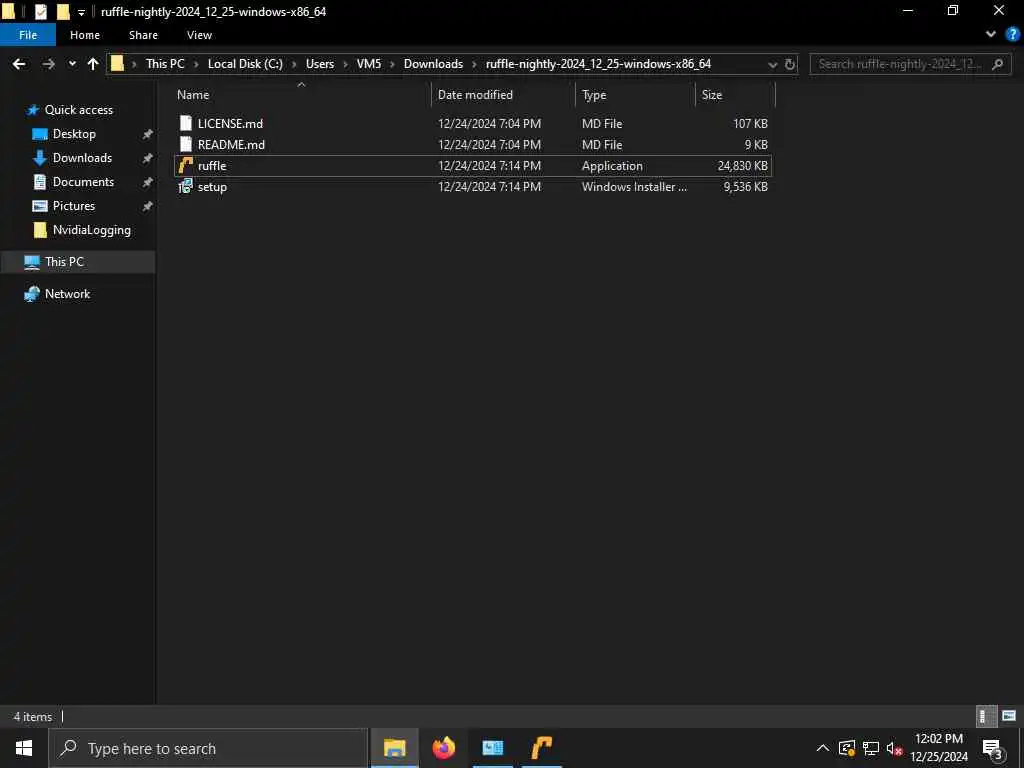Navigate to Users breadcrumb
The image size is (1024, 768).
(319, 64)
